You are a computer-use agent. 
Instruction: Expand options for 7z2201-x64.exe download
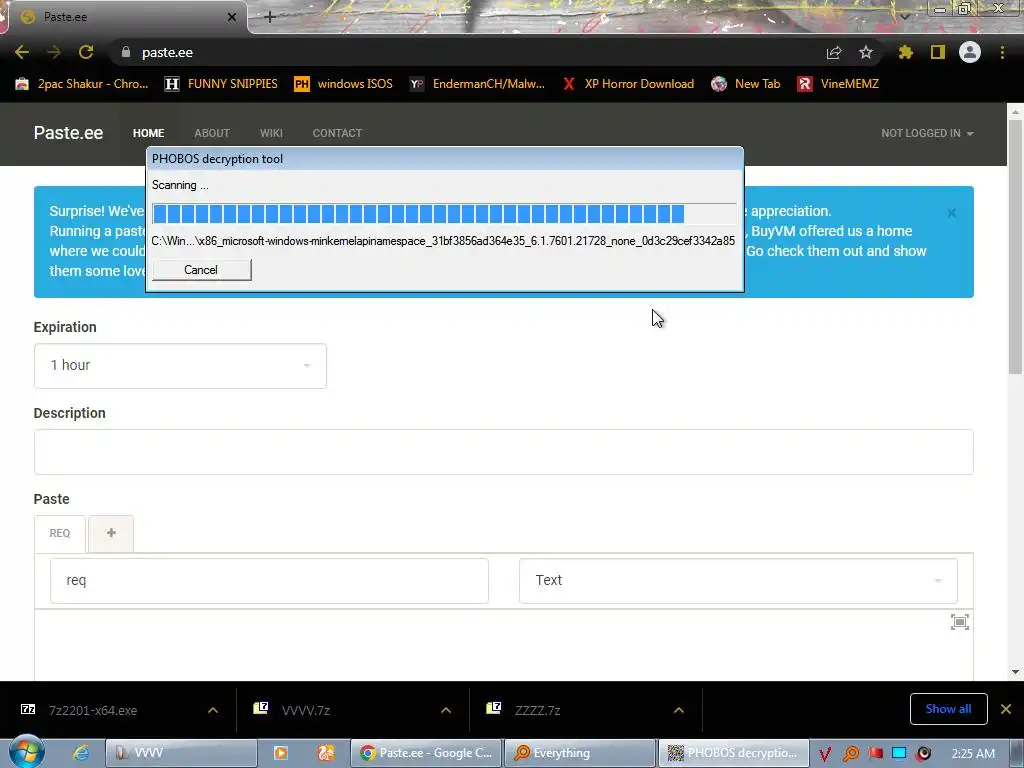(x=213, y=710)
